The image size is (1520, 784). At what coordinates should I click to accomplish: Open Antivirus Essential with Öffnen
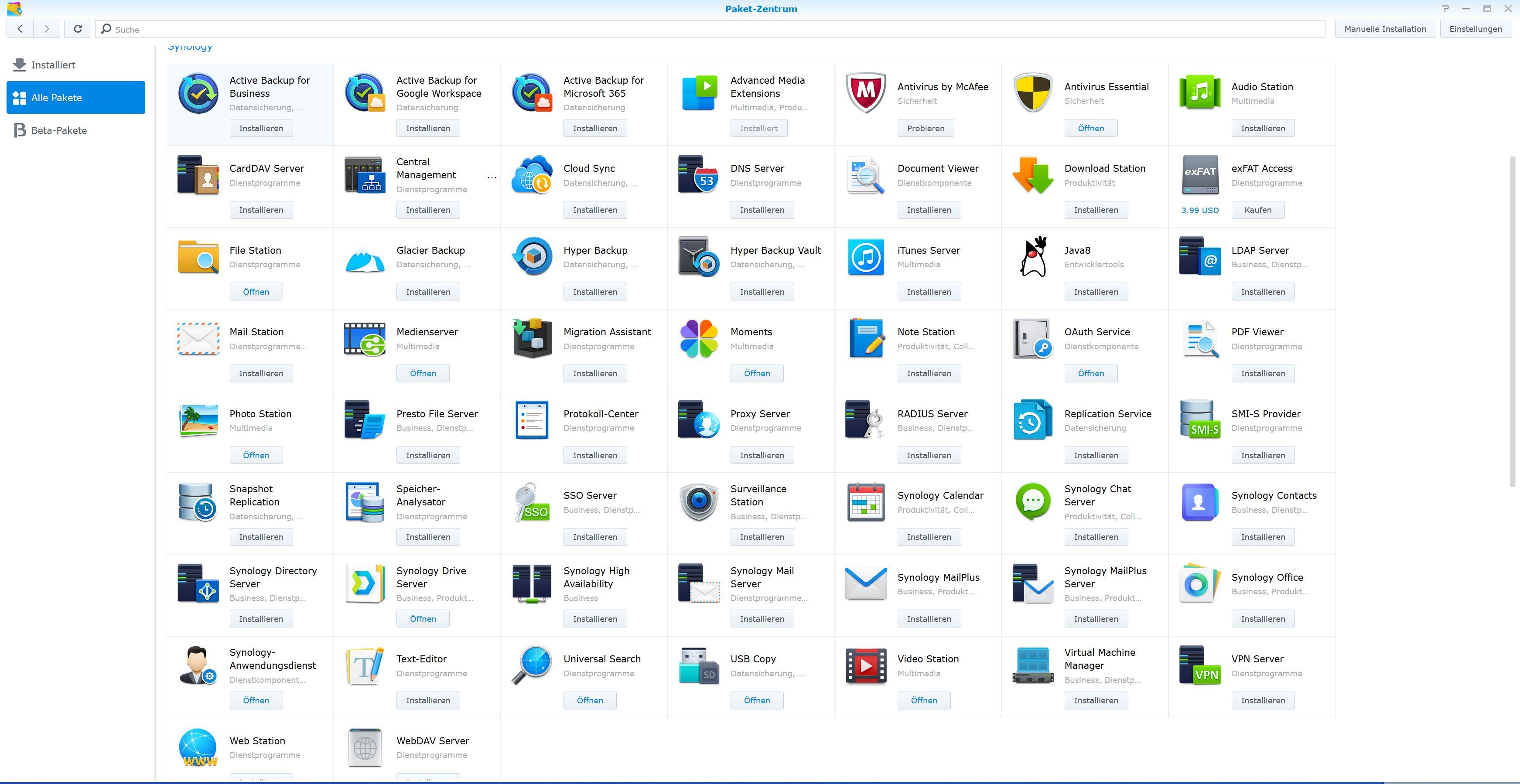point(1090,128)
